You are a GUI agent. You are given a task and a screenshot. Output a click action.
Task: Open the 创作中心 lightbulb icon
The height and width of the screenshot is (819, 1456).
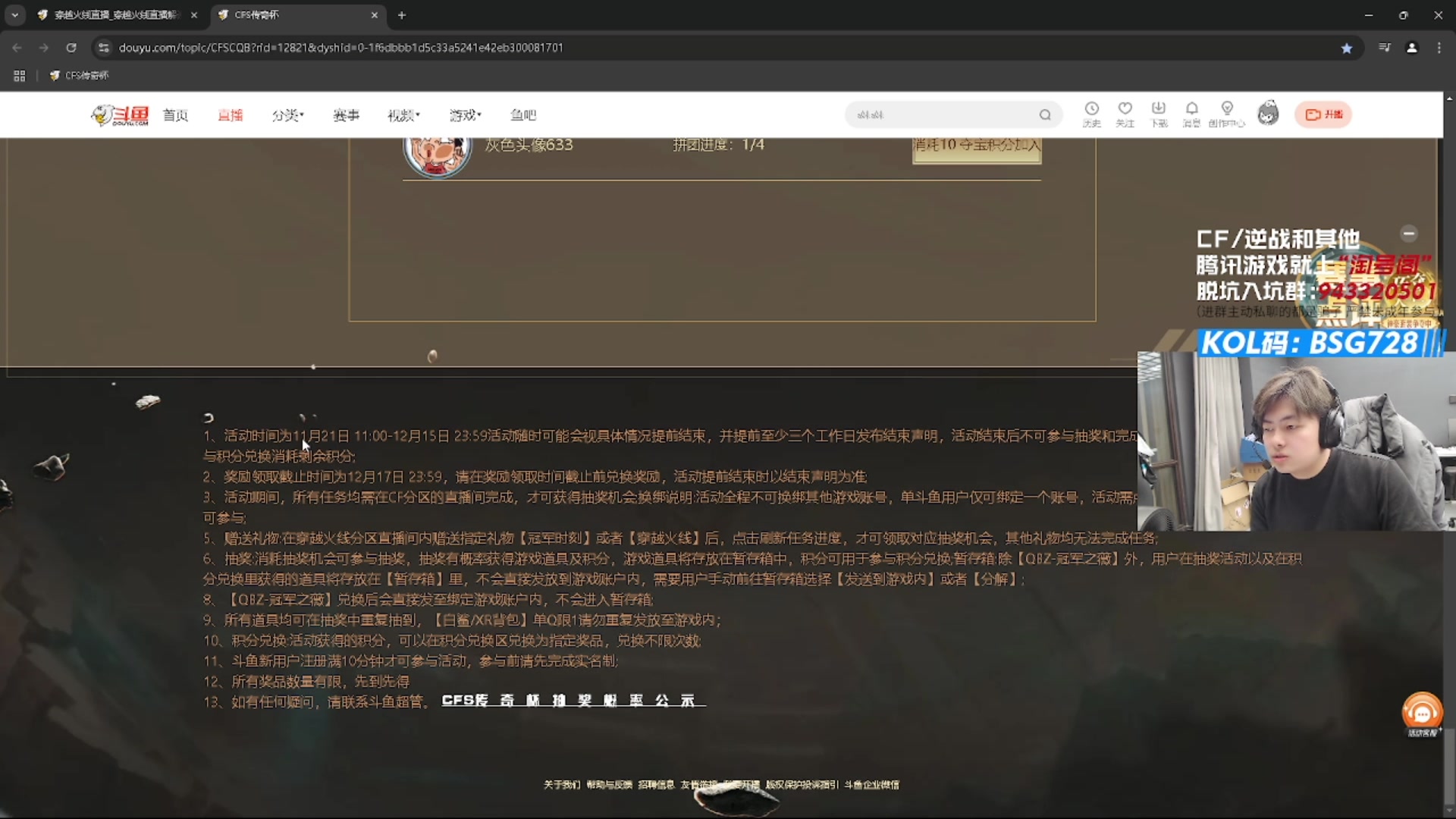[1227, 114]
